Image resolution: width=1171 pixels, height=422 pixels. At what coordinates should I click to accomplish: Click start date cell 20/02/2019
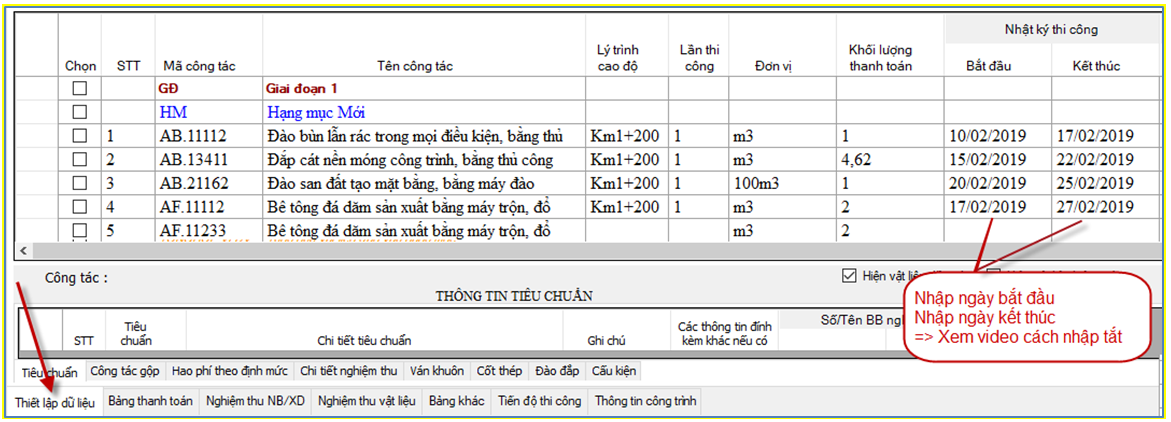[998, 184]
